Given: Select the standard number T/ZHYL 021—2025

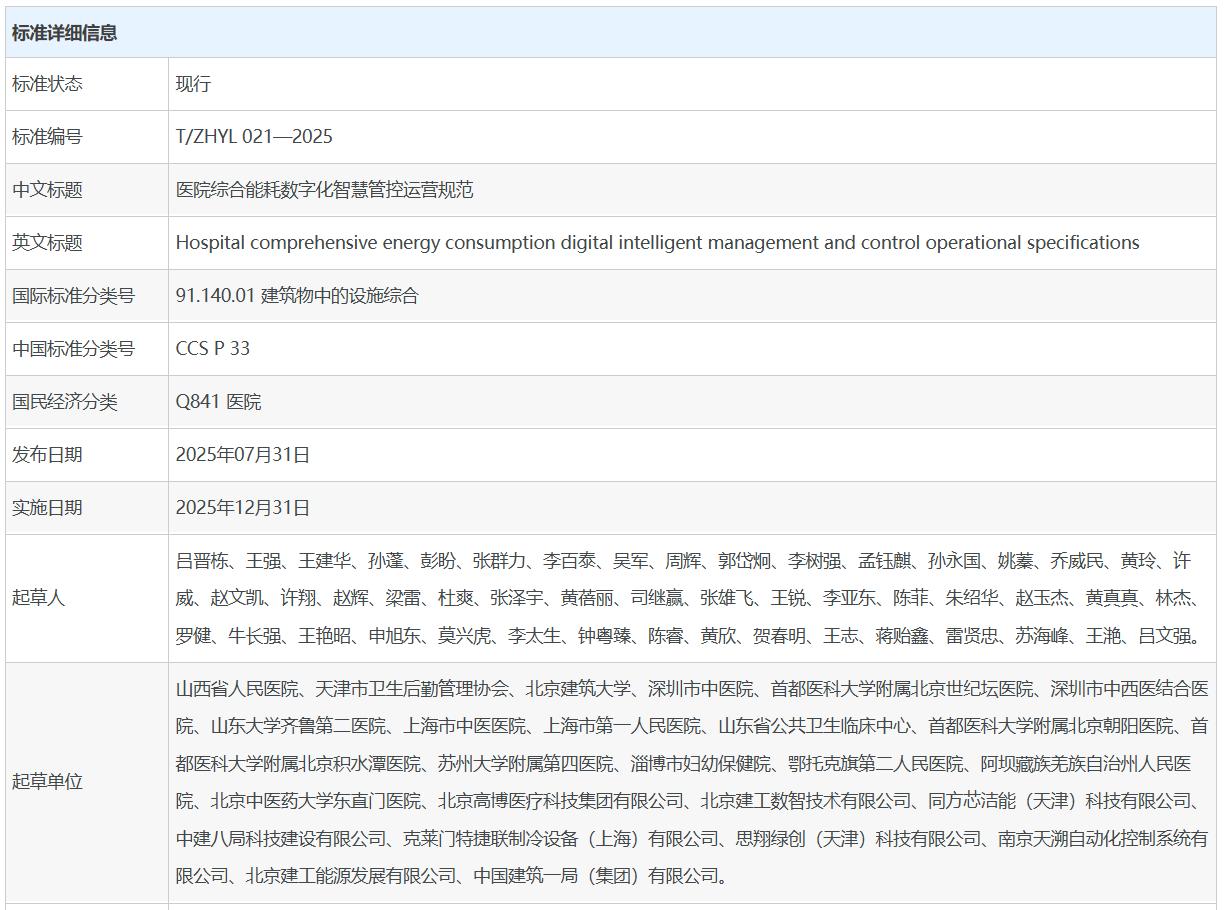Looking at the screenshot, I should click(x=254, y=137).
